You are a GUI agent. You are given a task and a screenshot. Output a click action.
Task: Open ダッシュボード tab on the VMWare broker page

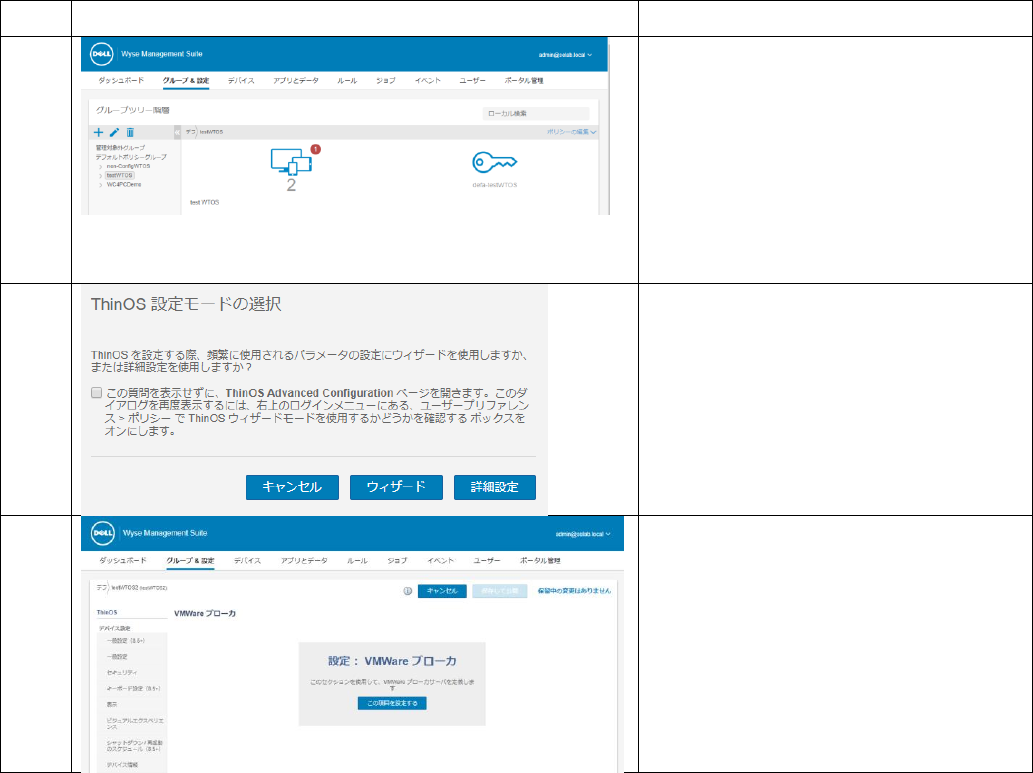[x=123, y=561]
